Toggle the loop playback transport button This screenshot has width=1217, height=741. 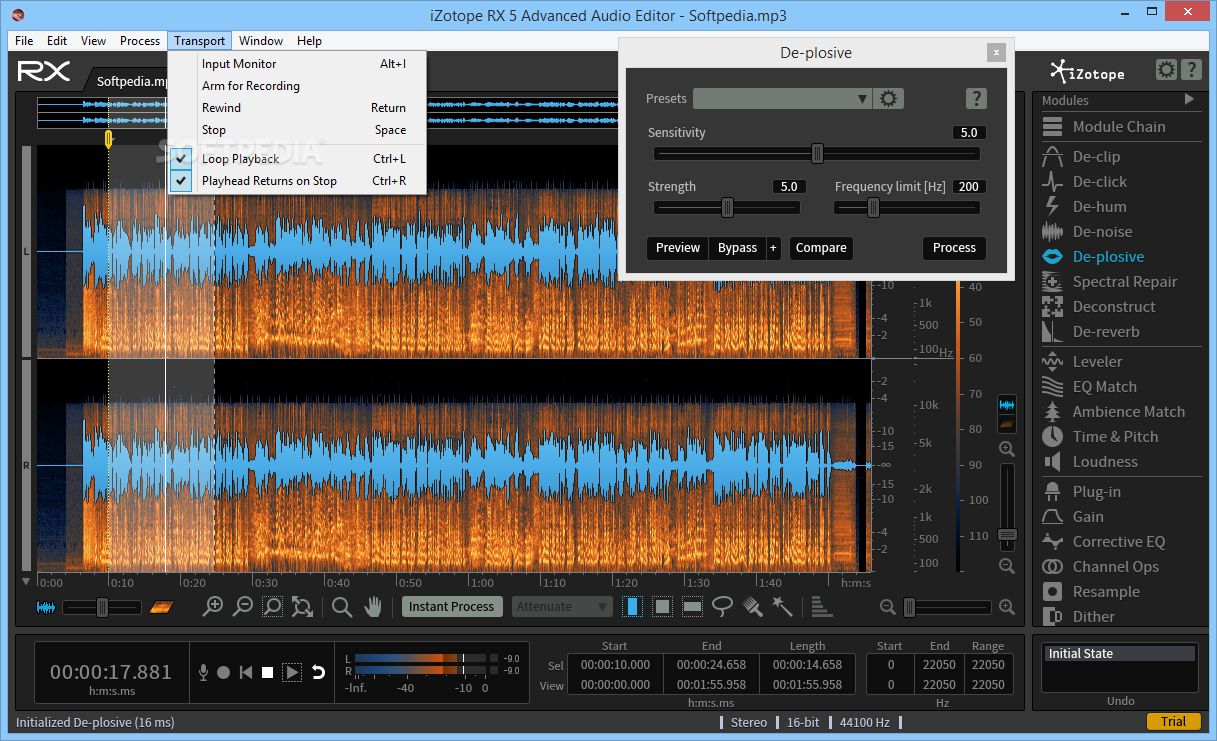tap(318, 672)
